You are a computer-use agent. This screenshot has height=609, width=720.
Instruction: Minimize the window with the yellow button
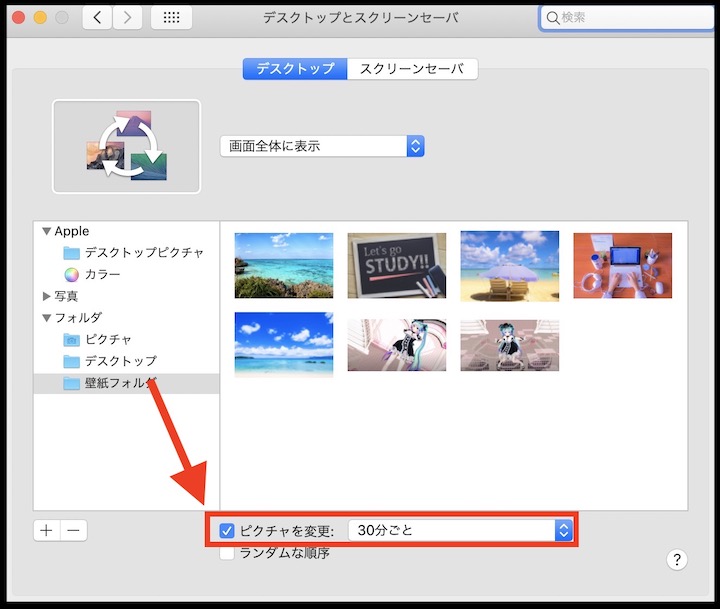coord(40,18)
